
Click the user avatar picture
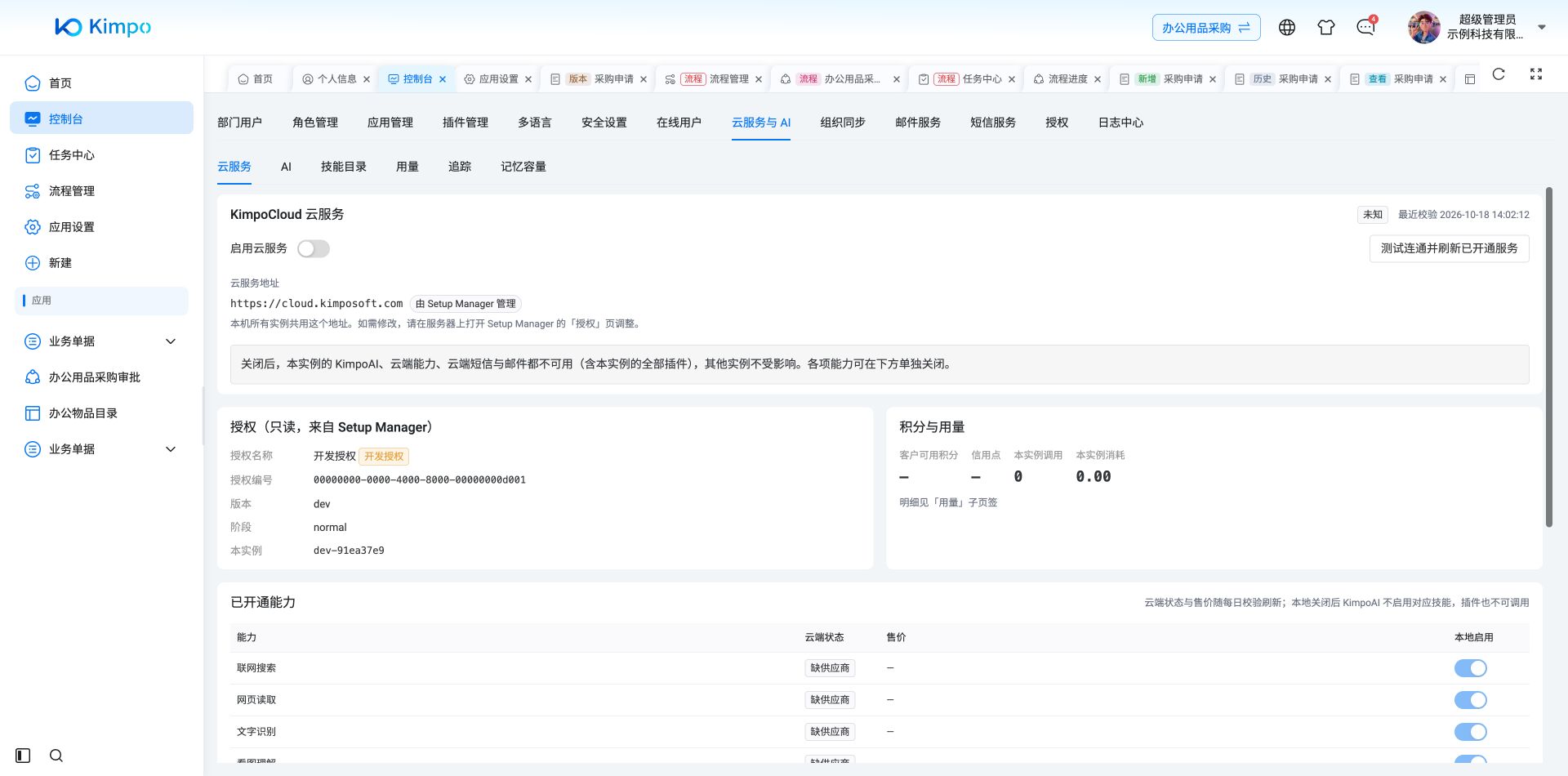point(1423,28)
